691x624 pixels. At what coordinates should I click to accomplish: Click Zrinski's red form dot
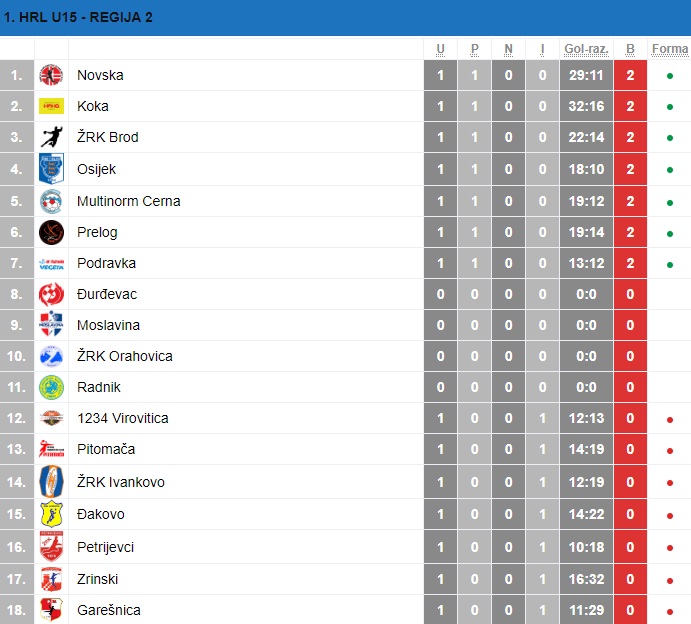[670, 580]
